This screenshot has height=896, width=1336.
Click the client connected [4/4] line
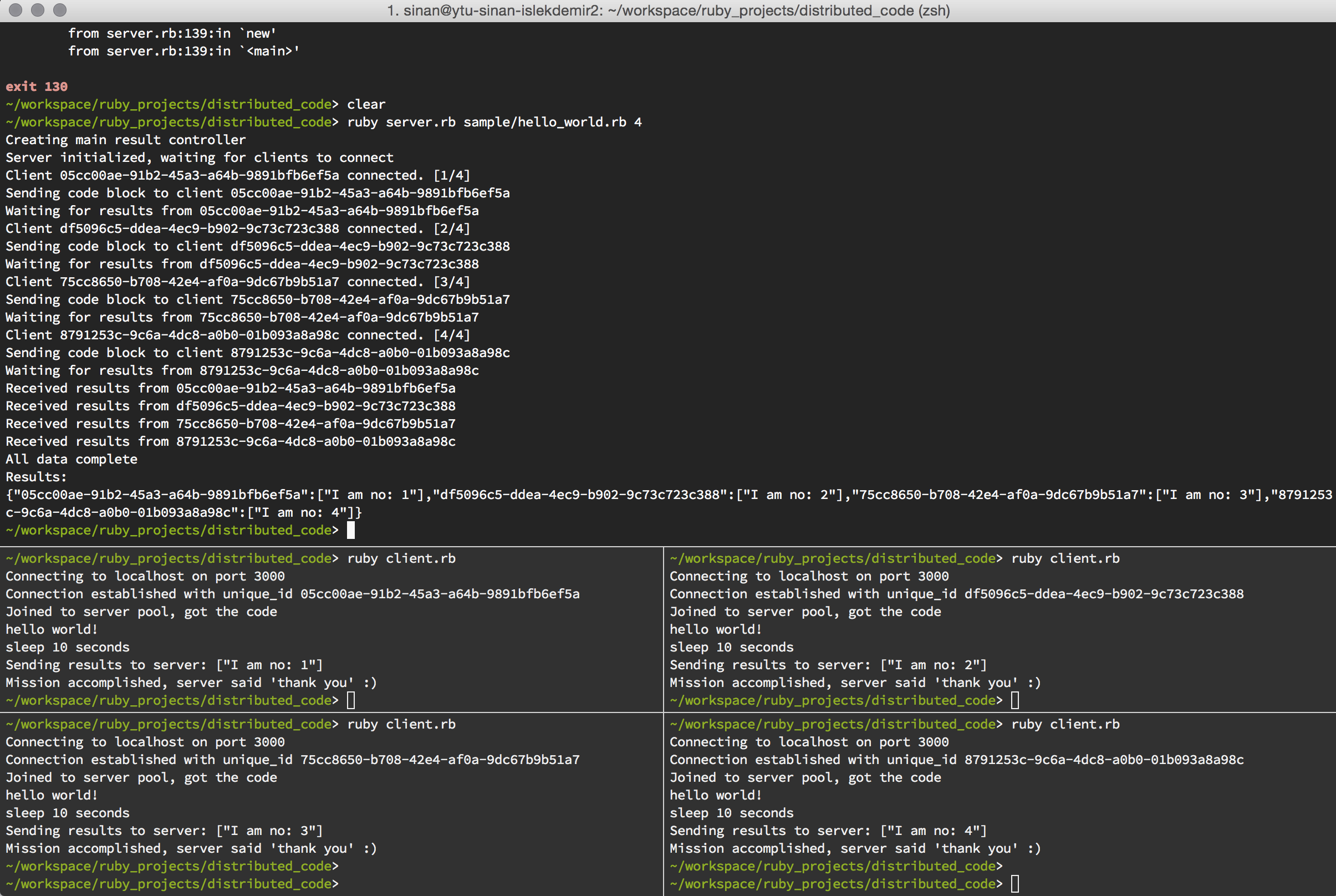238,334
